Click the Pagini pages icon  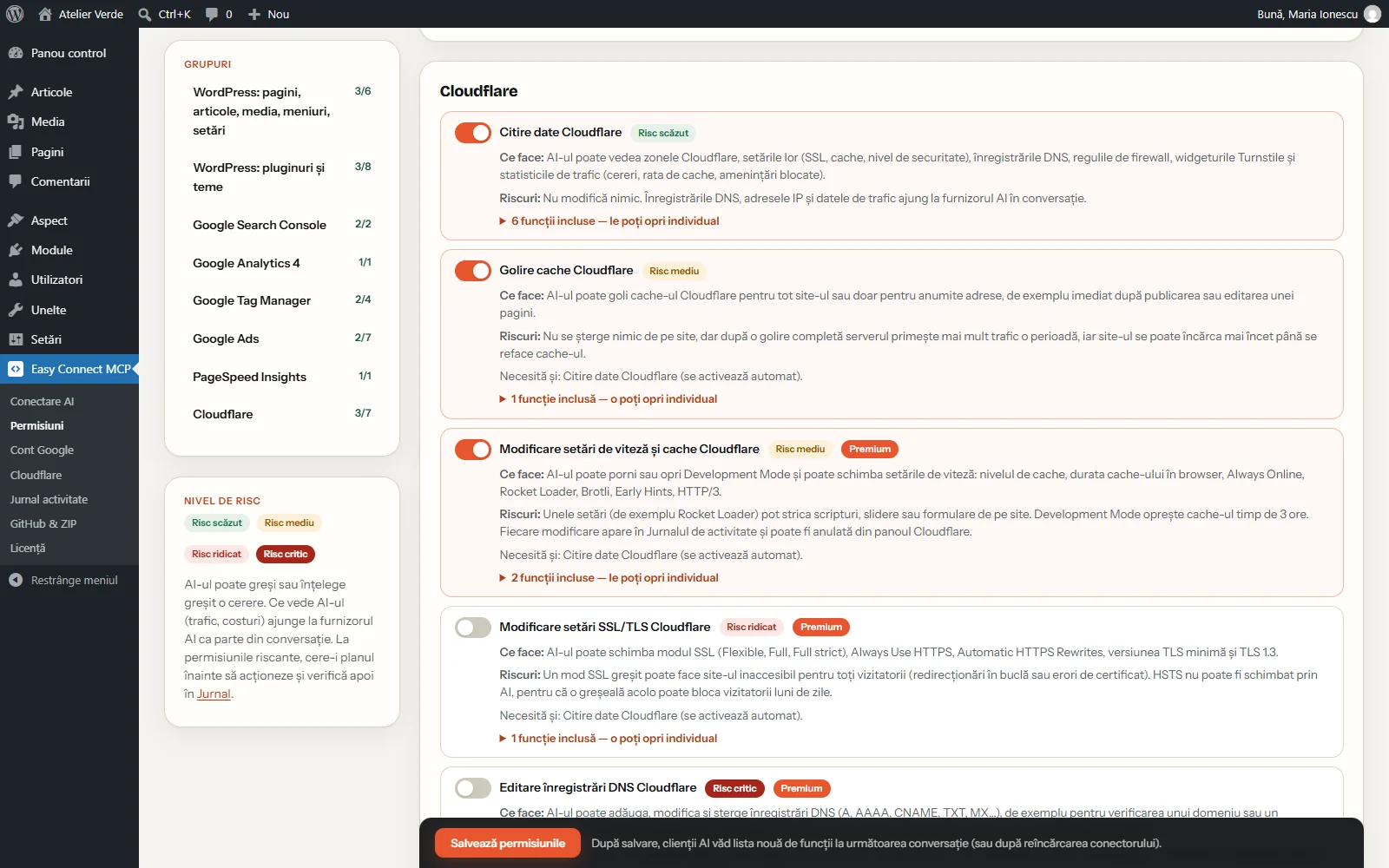tap(16, 152)
